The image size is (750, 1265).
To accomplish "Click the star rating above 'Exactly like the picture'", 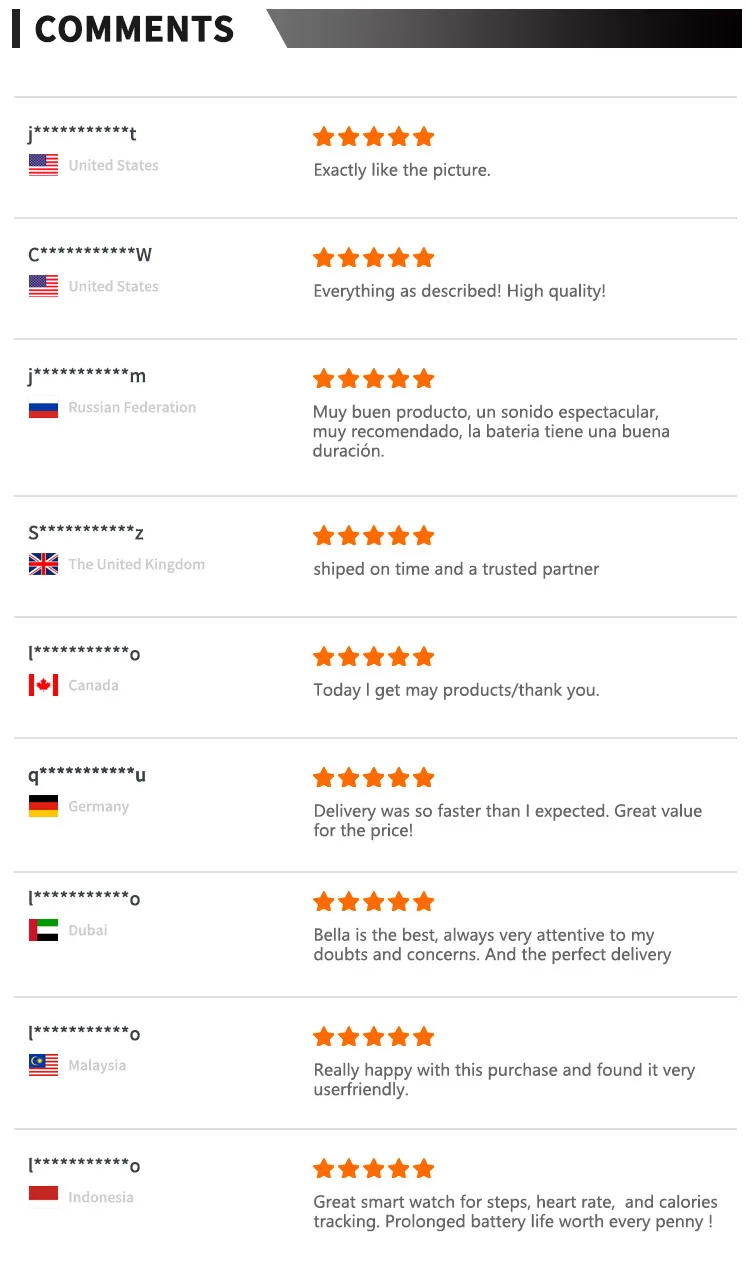I will click(373, 137).
